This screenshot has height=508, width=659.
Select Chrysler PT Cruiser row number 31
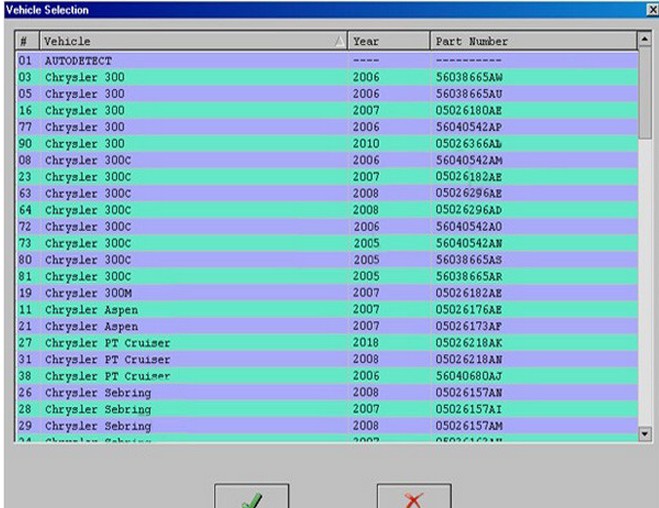click(x=327, y=359)
